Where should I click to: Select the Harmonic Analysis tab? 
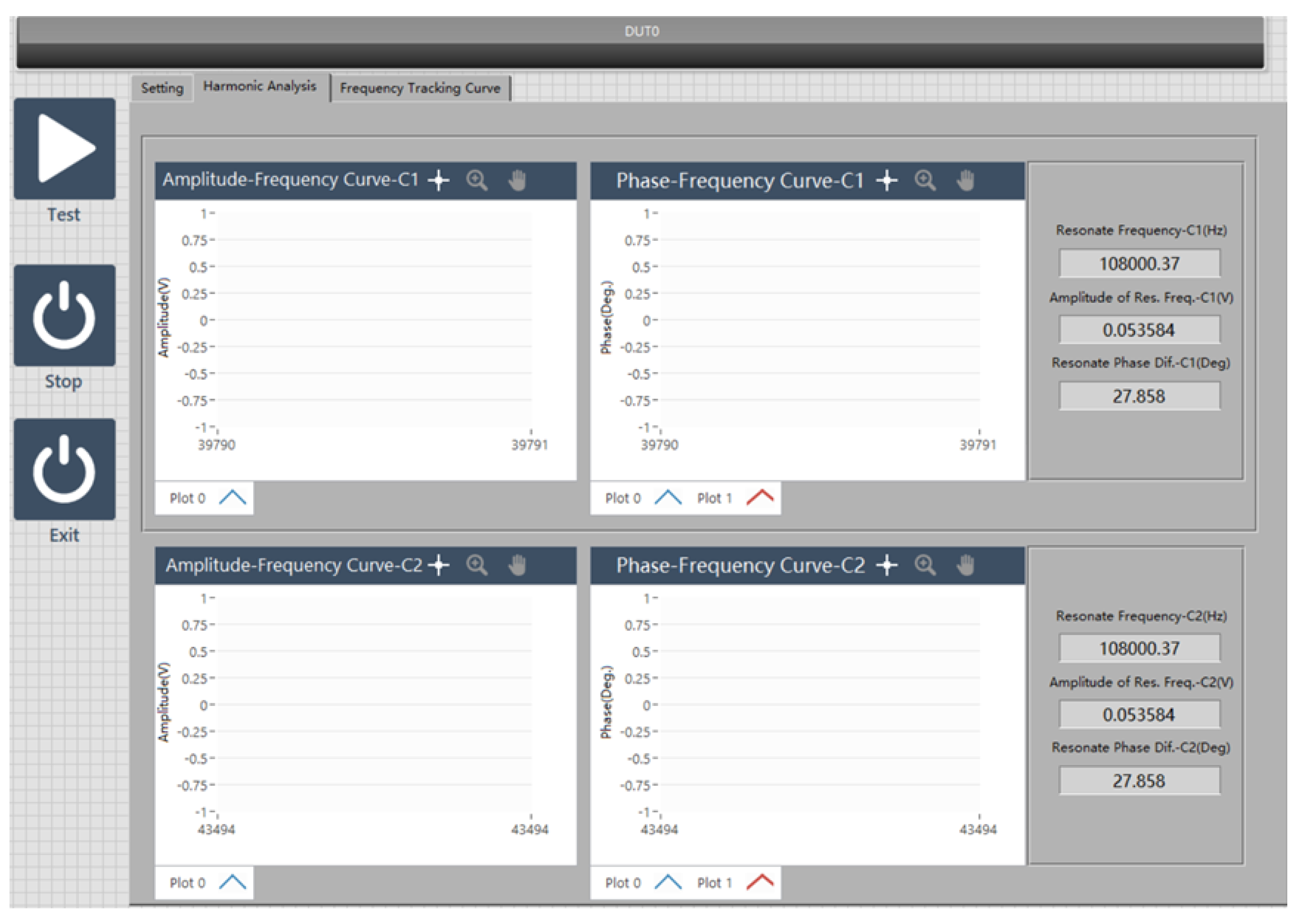[x=260, y=86]
